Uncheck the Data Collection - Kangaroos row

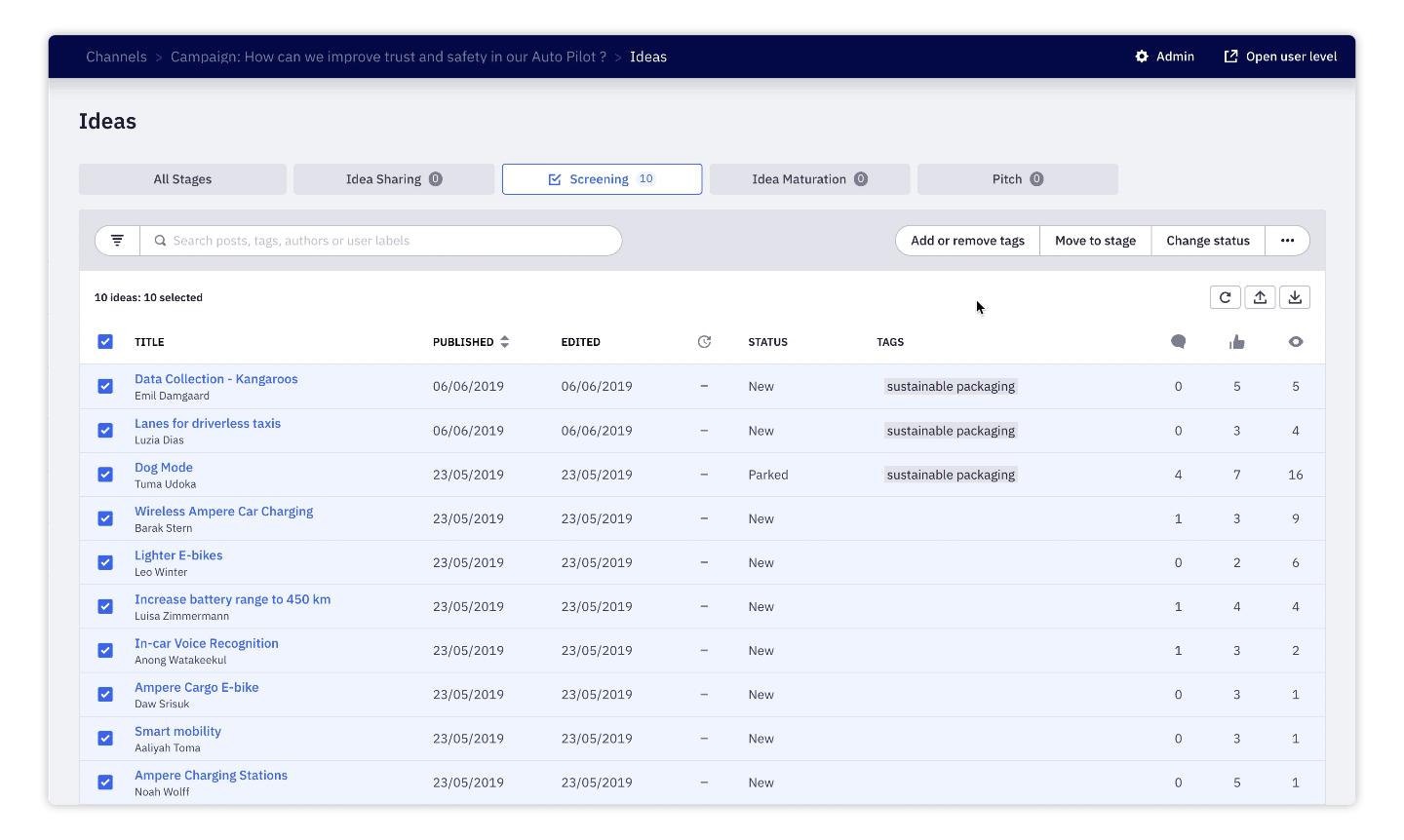point(105,387)
